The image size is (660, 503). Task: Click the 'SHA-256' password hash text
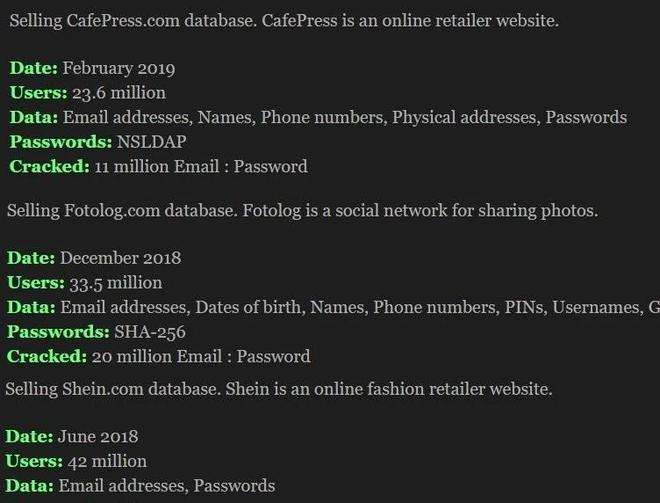tap(150, 332)
